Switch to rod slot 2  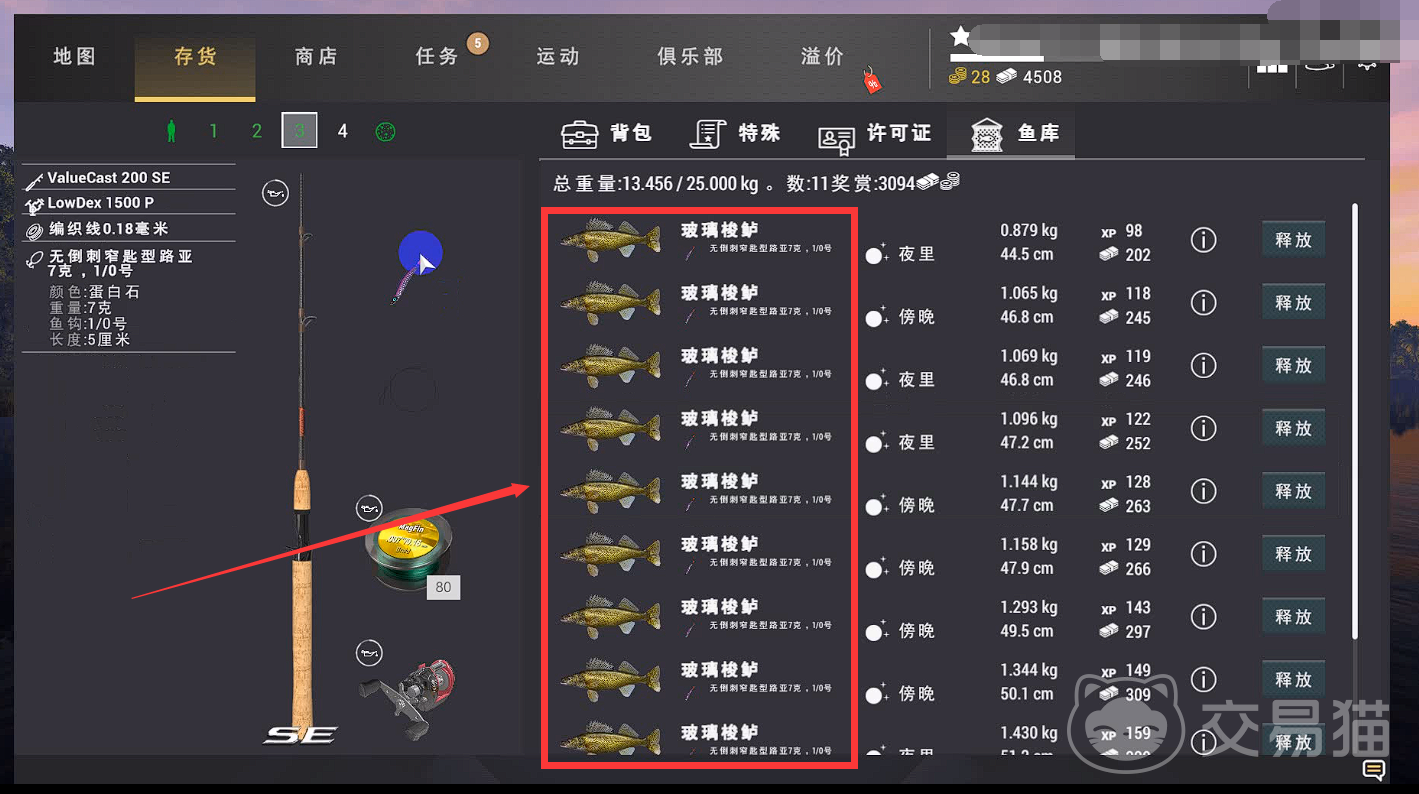tap(257, 131)
